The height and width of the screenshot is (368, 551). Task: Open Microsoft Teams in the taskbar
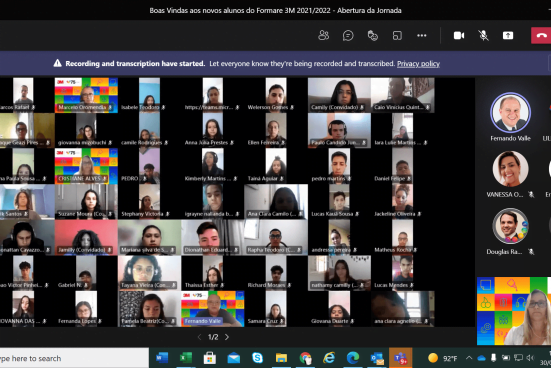point(400,358)
